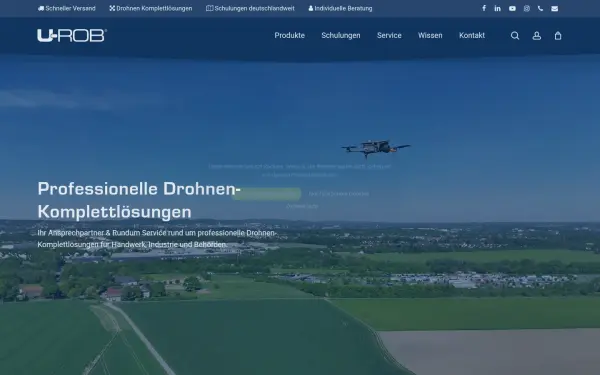Open the Produkte menu
The height and width of the screenshot is (375, 600).
(x=290, y=35)
